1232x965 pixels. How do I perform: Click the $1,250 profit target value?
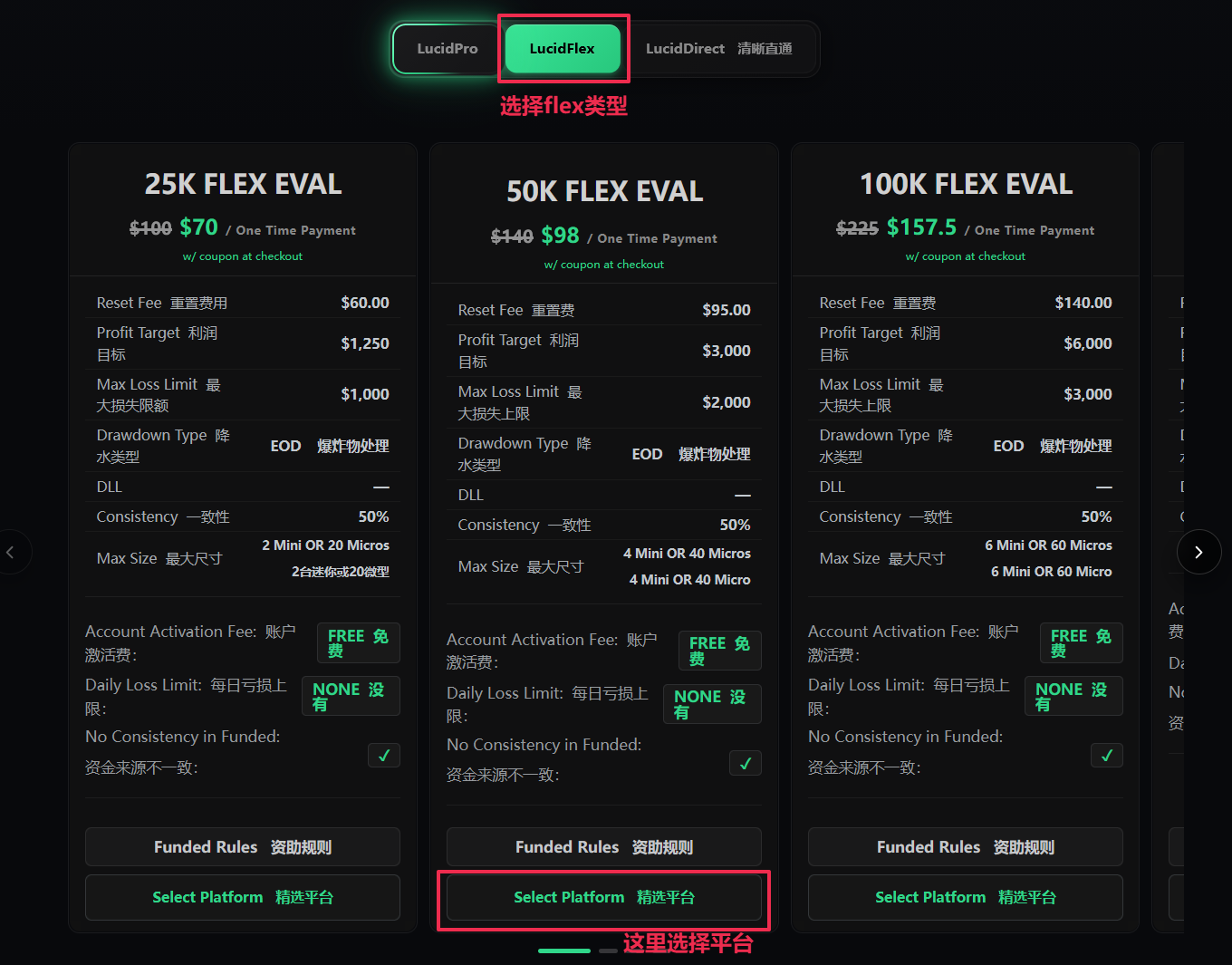[365, 343]
